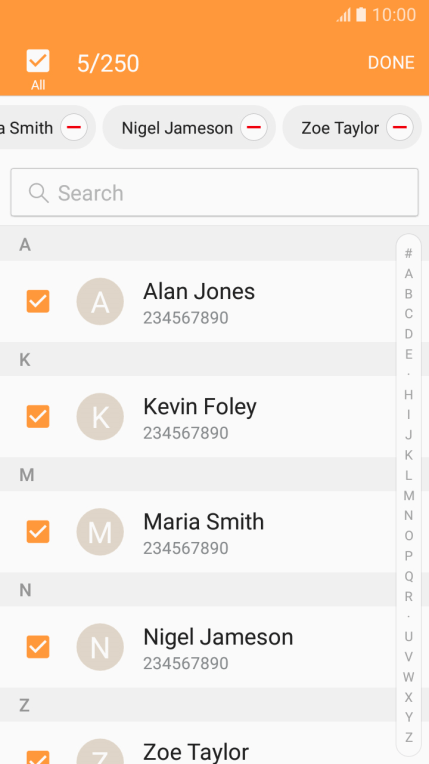Jump to # in alphabet index
Screen dimensions: 429x764
click(409, 253)
